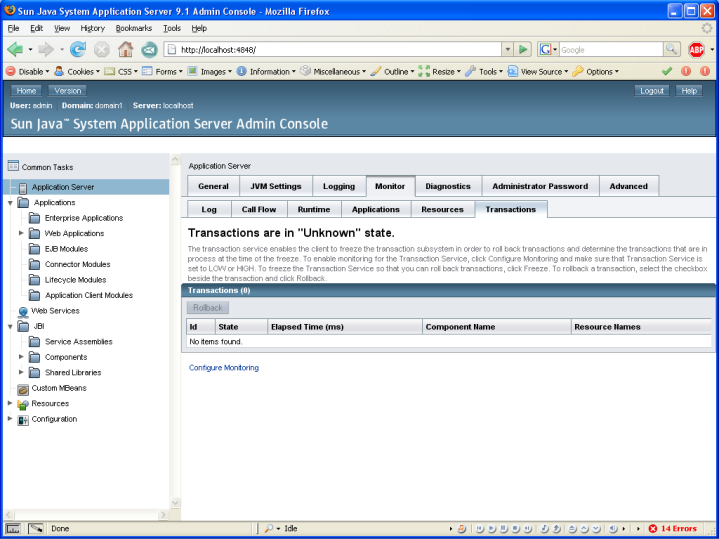Click the Shared Libraries folder icon
Image resolution: width=719 pixels, height=539 pixels.
(x=34, y=373)
